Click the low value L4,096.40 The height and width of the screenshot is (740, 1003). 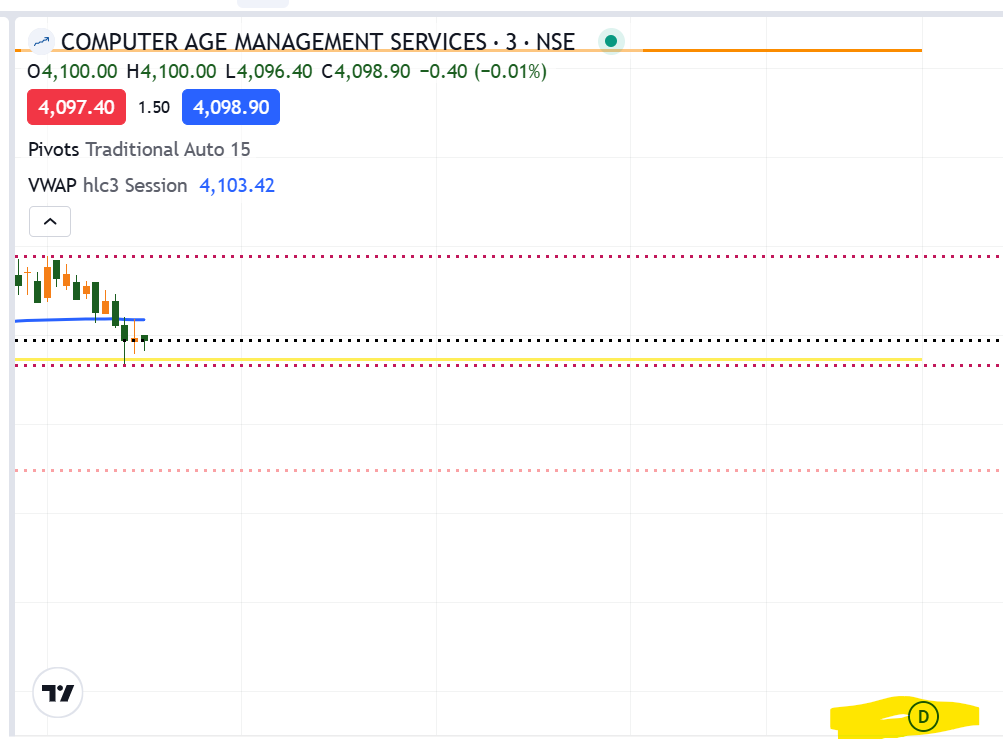[269, 71]
